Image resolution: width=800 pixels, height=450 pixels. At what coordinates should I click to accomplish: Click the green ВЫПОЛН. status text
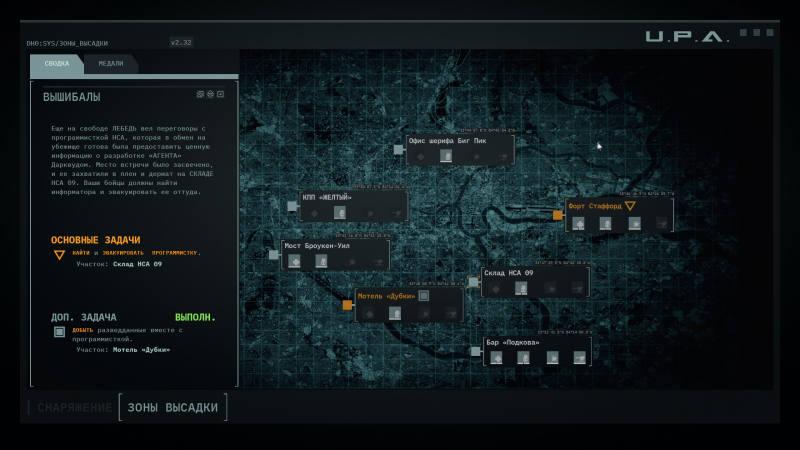(195, 317)
